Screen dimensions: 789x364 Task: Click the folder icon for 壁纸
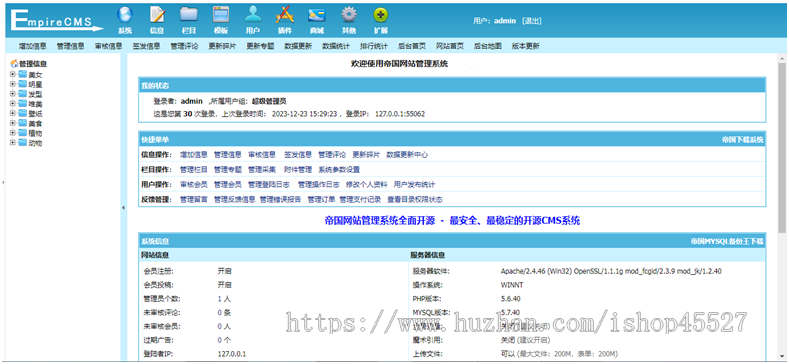pyautogui.click(x=23, y=113)
